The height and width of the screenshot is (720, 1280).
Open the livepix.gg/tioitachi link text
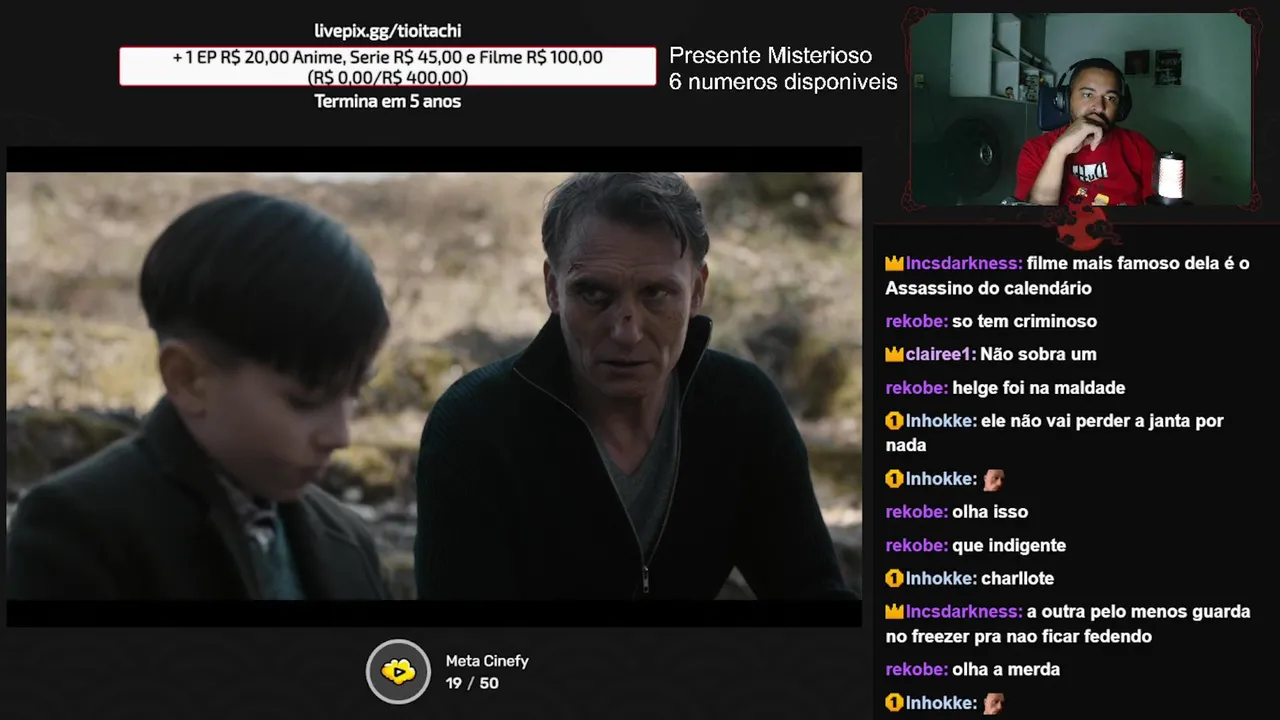tap(388, 31)
